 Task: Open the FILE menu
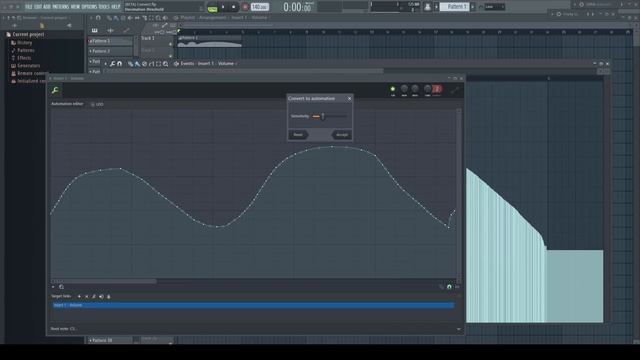click(x=29, y=7)
